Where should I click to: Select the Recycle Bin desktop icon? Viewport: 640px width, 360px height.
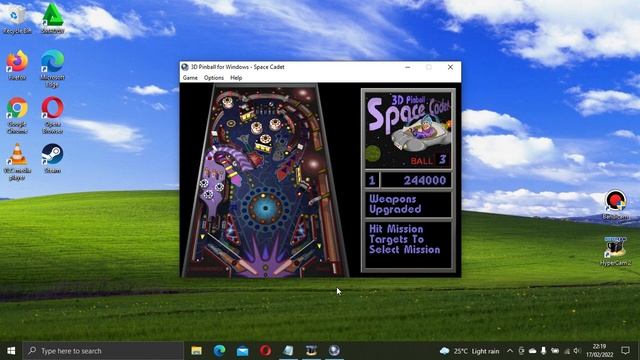pos(17,19)
